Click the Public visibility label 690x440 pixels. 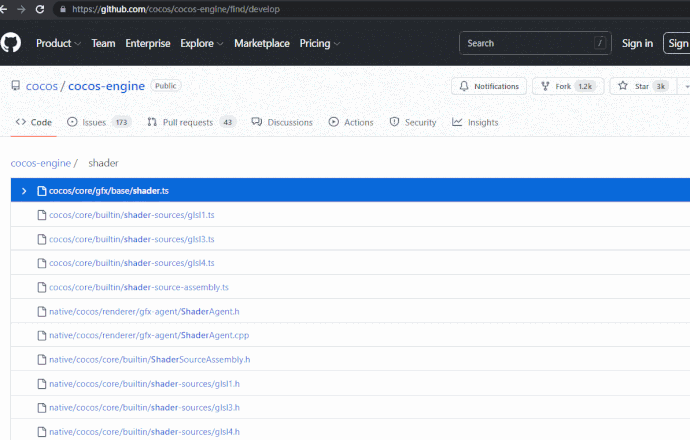coord(166,86)
